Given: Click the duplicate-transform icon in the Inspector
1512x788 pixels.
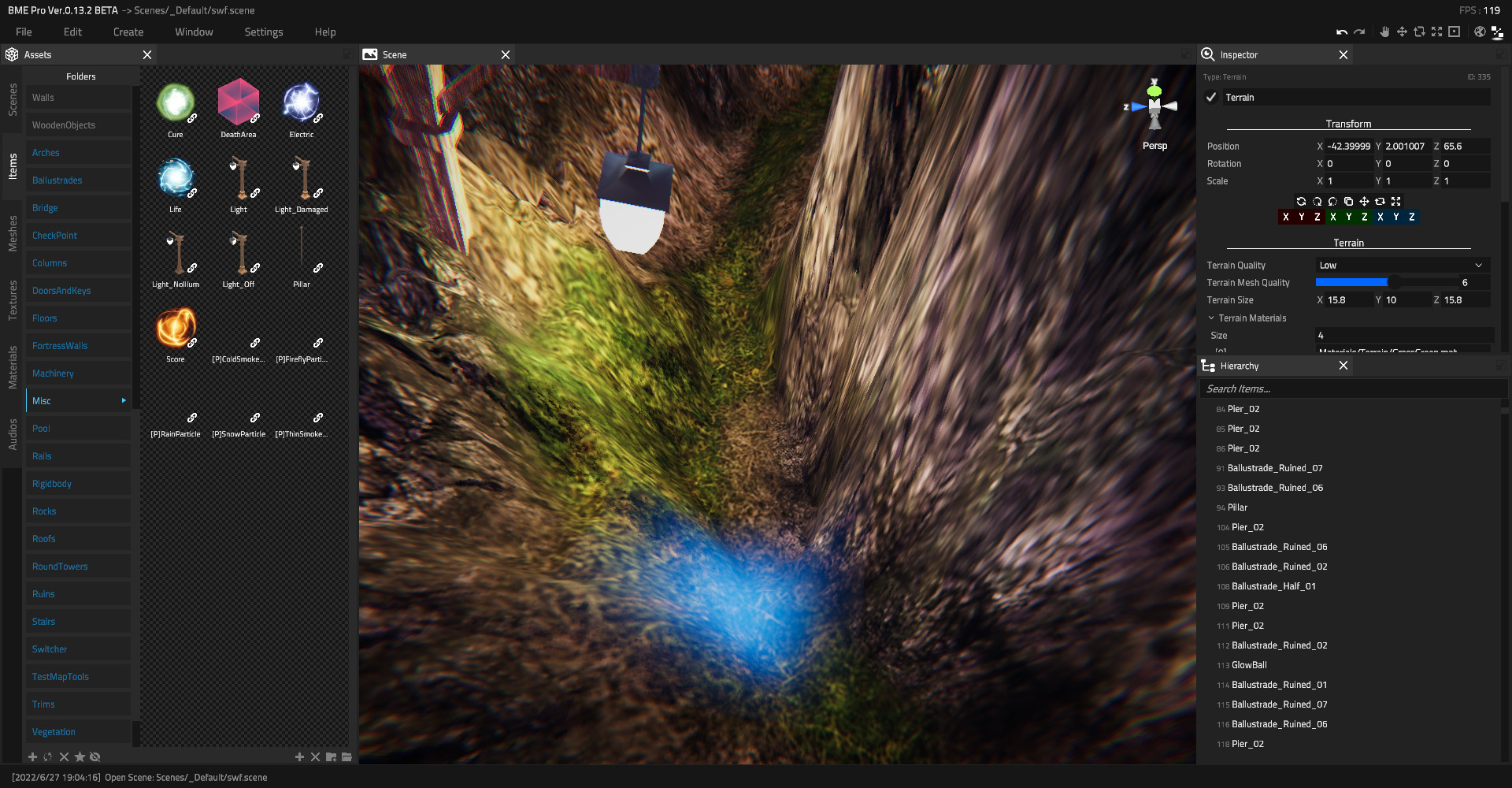Looking at the screenshot, I should [x=1348, y=202].
